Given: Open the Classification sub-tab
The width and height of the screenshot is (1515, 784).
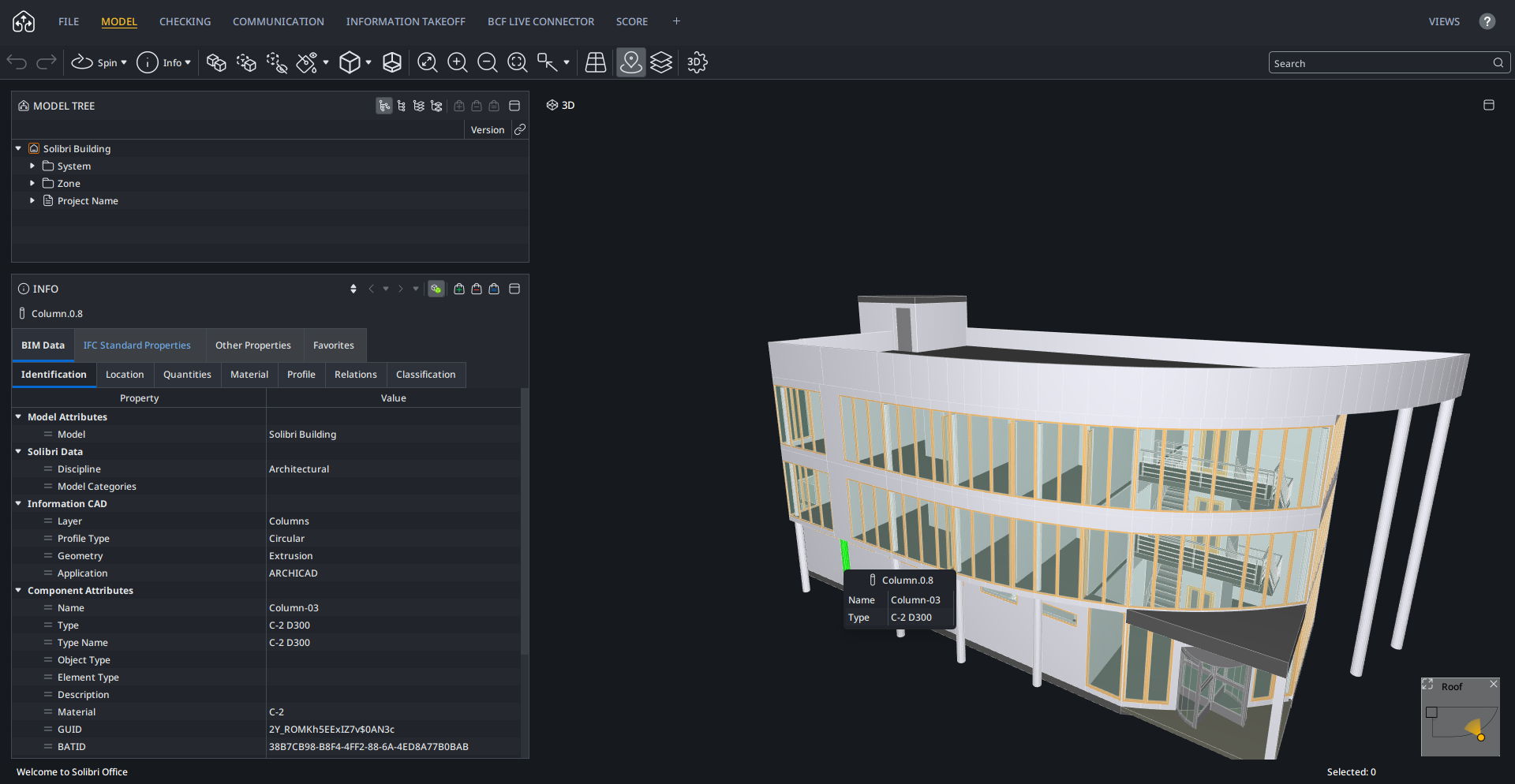Looking at the screenshot, I should tap(426, 375).
